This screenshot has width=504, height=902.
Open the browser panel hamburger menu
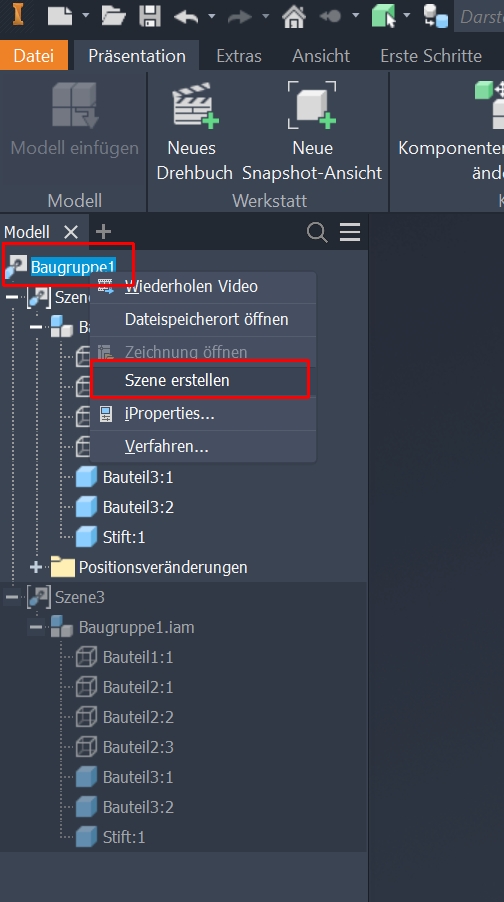[x=350, y=232]
